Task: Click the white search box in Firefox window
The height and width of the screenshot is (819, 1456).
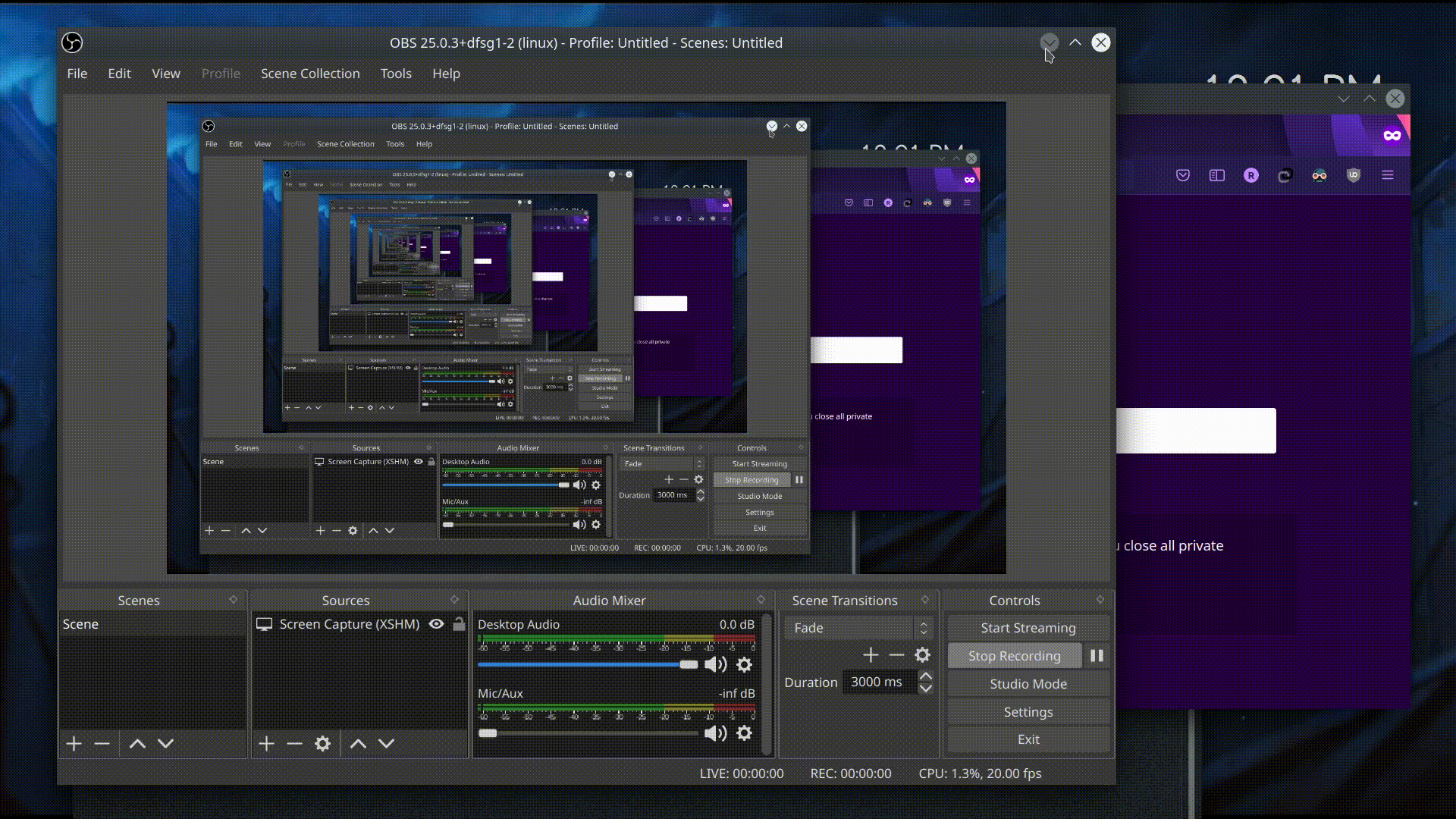Action: [x=1196, y=431]
